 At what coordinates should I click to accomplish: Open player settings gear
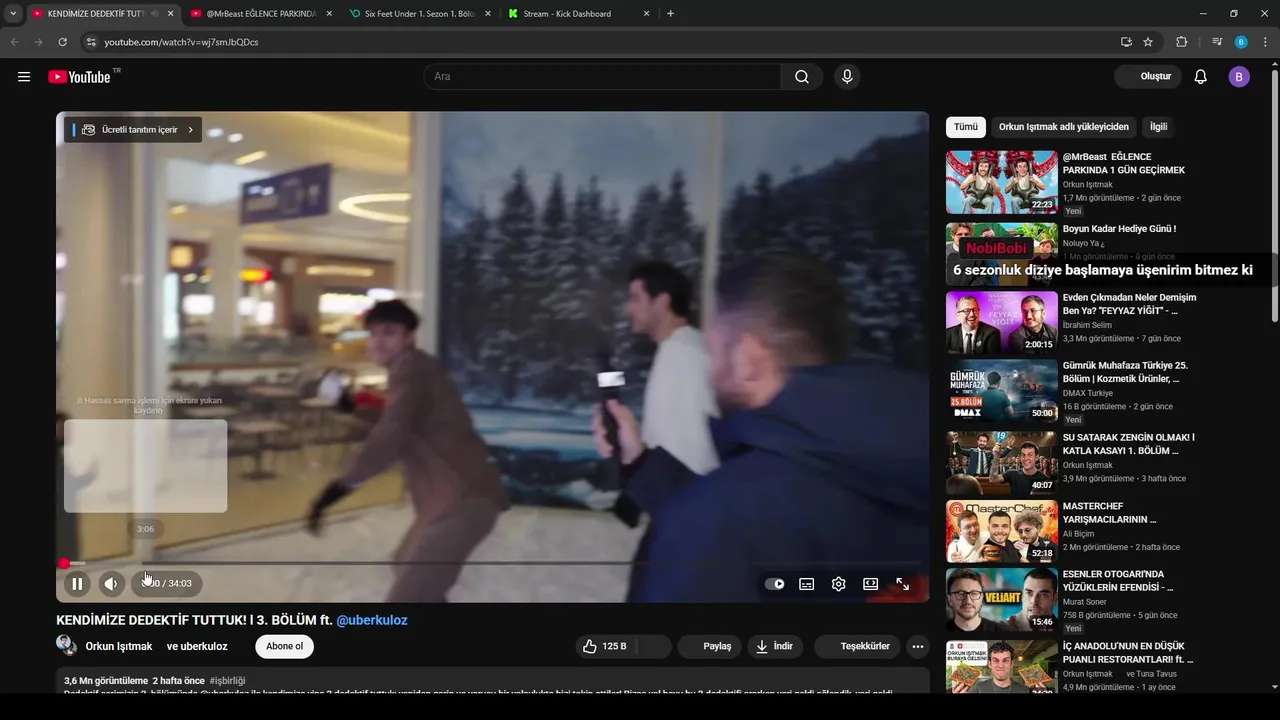[x=839, y=584]
